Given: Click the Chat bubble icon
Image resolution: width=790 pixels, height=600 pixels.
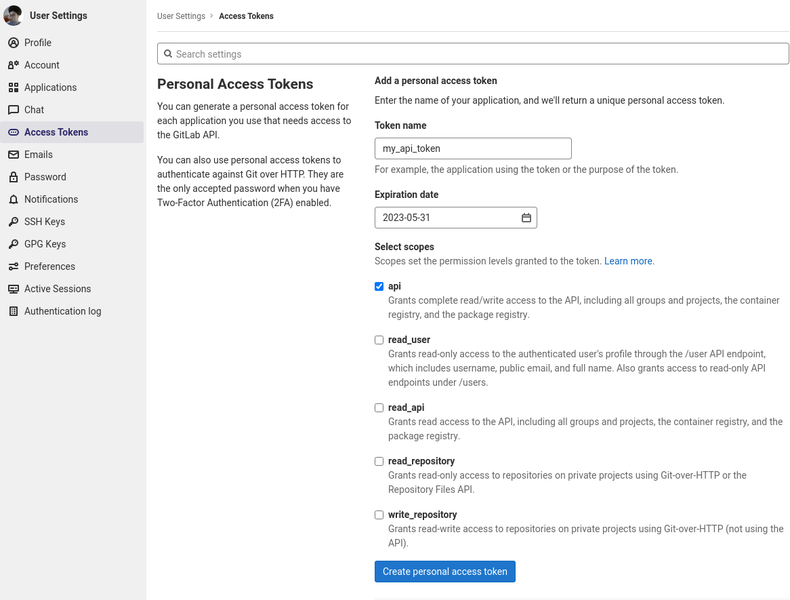Looking at the screenshot, I should pyautogui.click(x=13, y=110).
